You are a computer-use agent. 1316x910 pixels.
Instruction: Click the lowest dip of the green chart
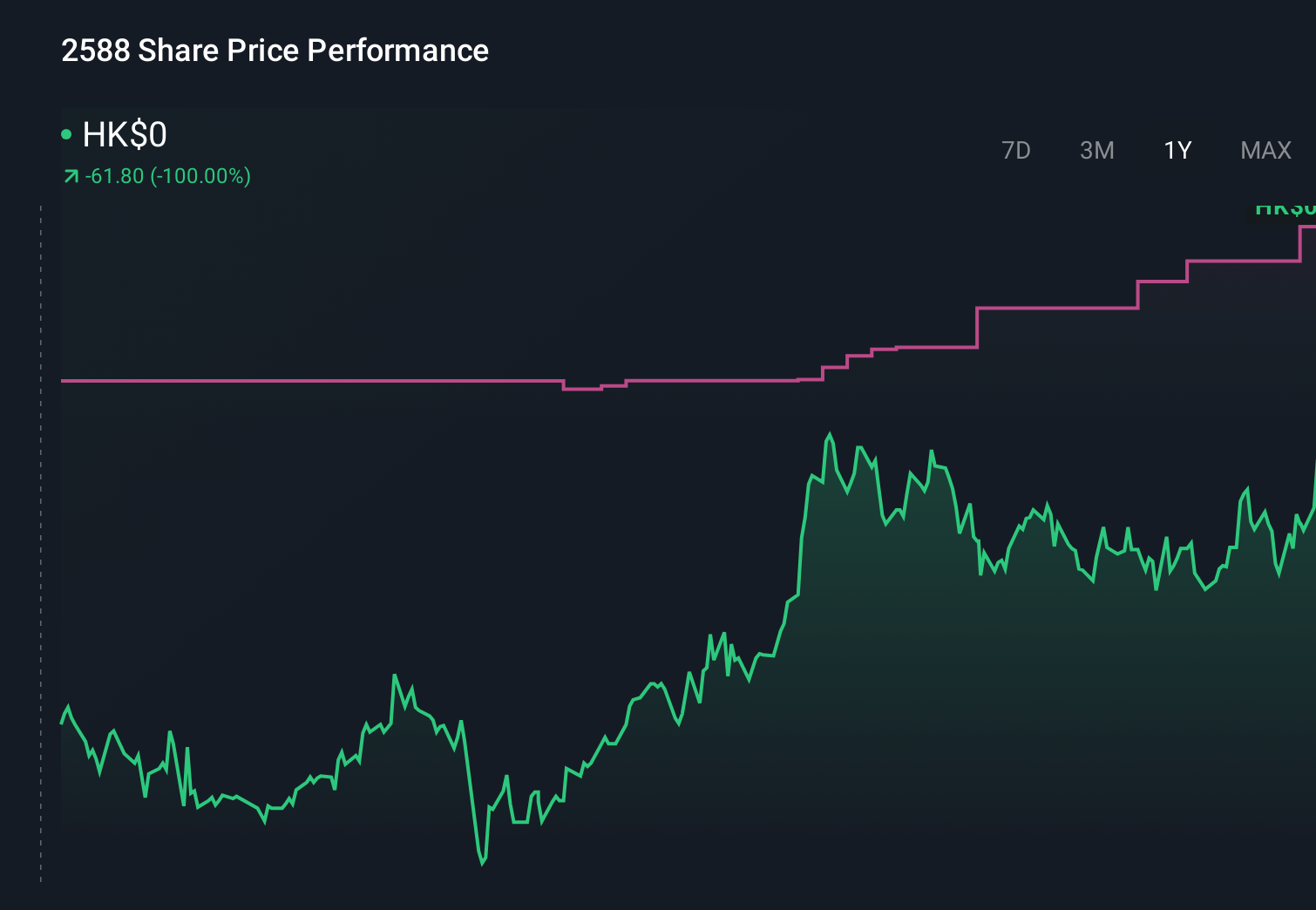(x=482, y=864)
